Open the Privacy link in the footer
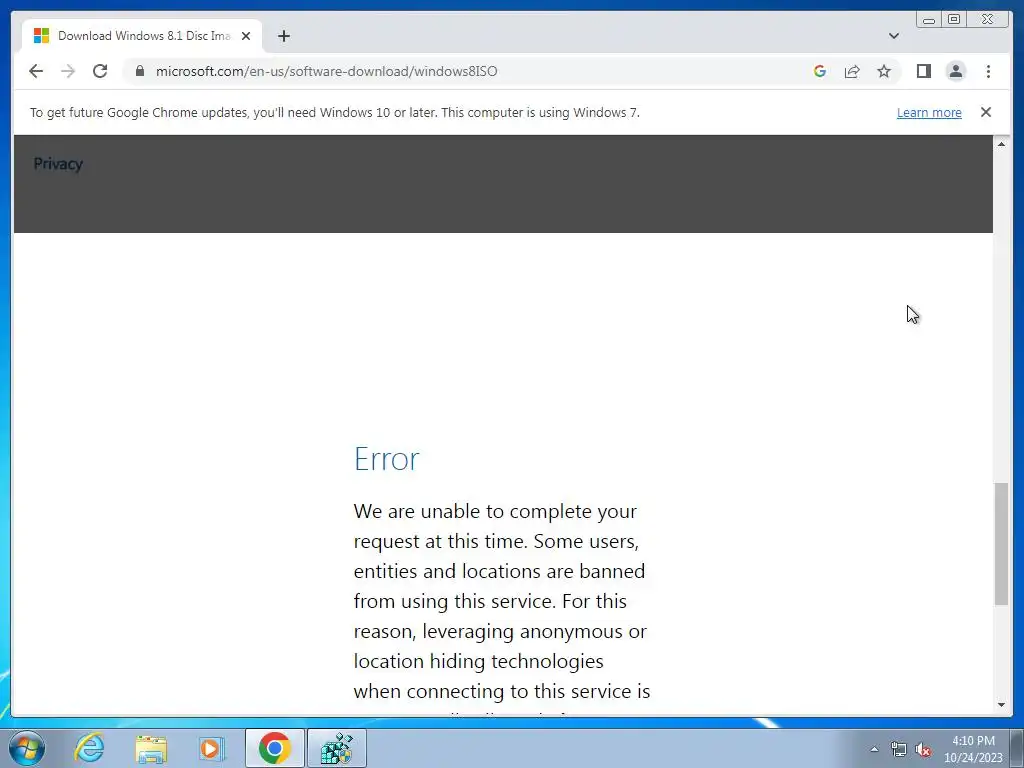 [58, 164]
